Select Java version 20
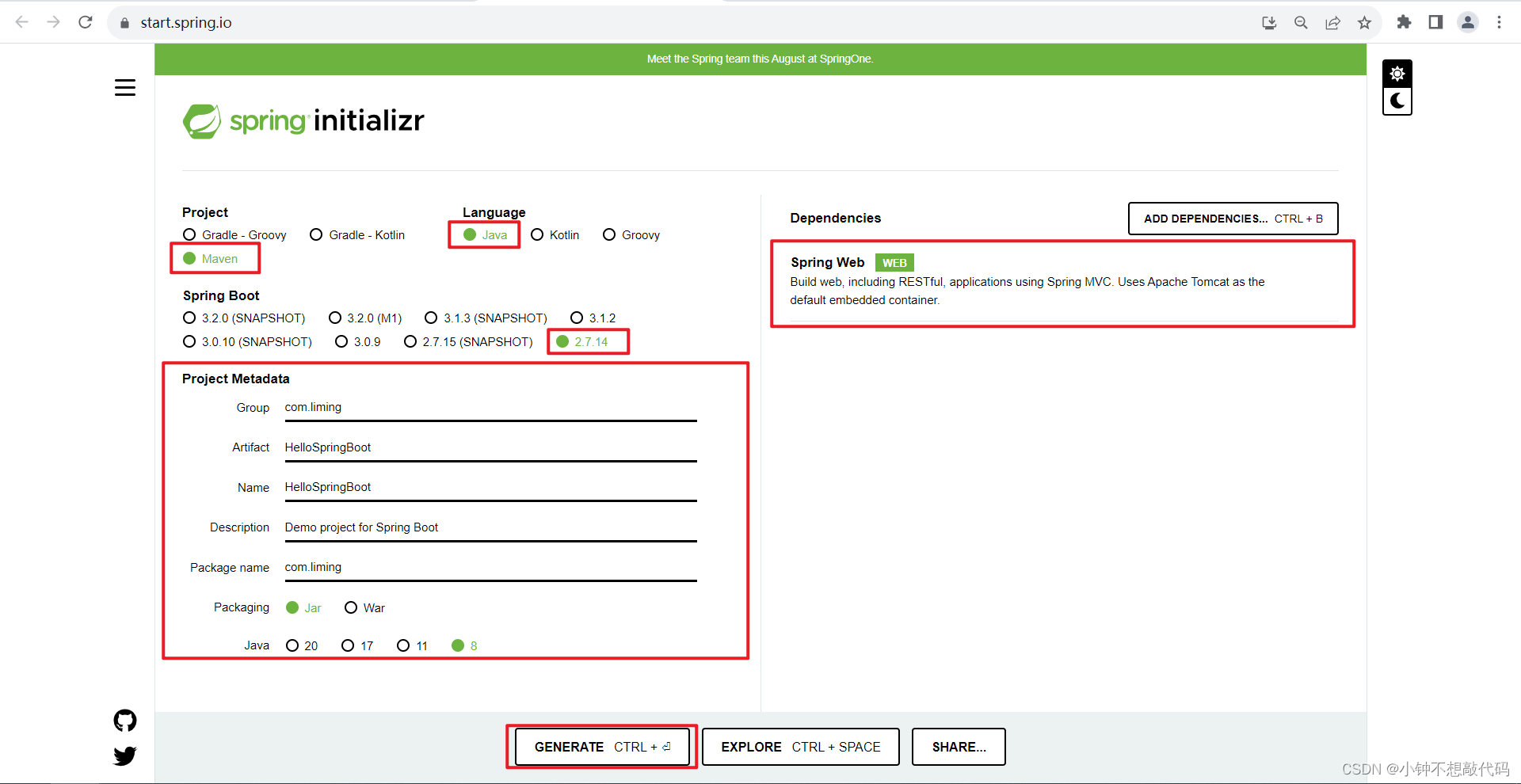 tap(302, 646)
